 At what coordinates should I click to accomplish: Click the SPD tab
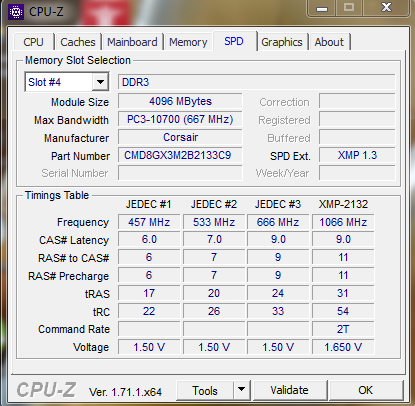pos(234,41)
